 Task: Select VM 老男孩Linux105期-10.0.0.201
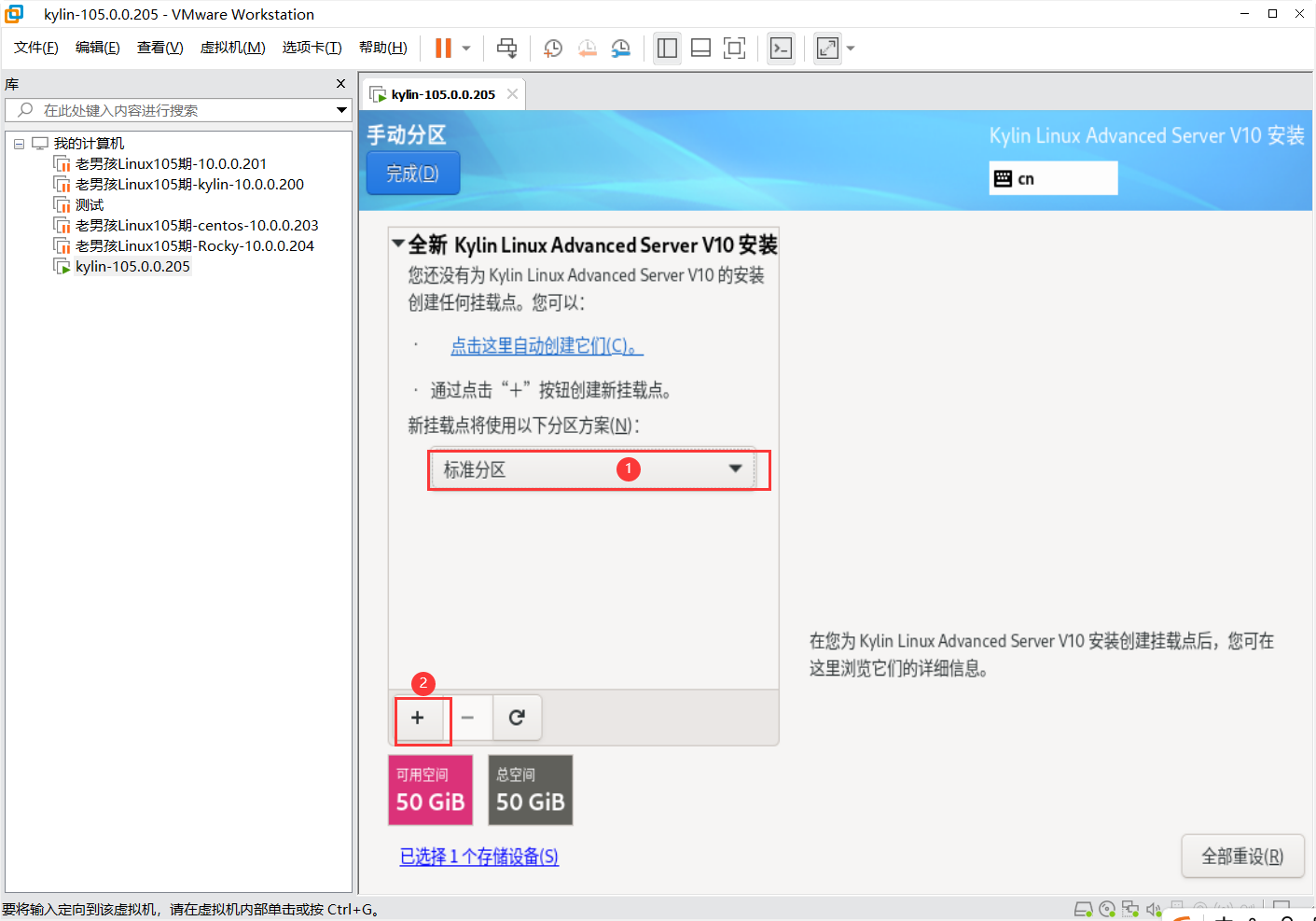[x=171, y=164]
